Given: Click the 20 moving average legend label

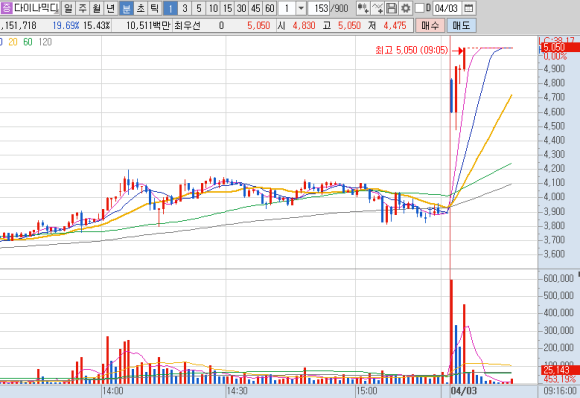Looking at the screenshot, I should 13,42.
